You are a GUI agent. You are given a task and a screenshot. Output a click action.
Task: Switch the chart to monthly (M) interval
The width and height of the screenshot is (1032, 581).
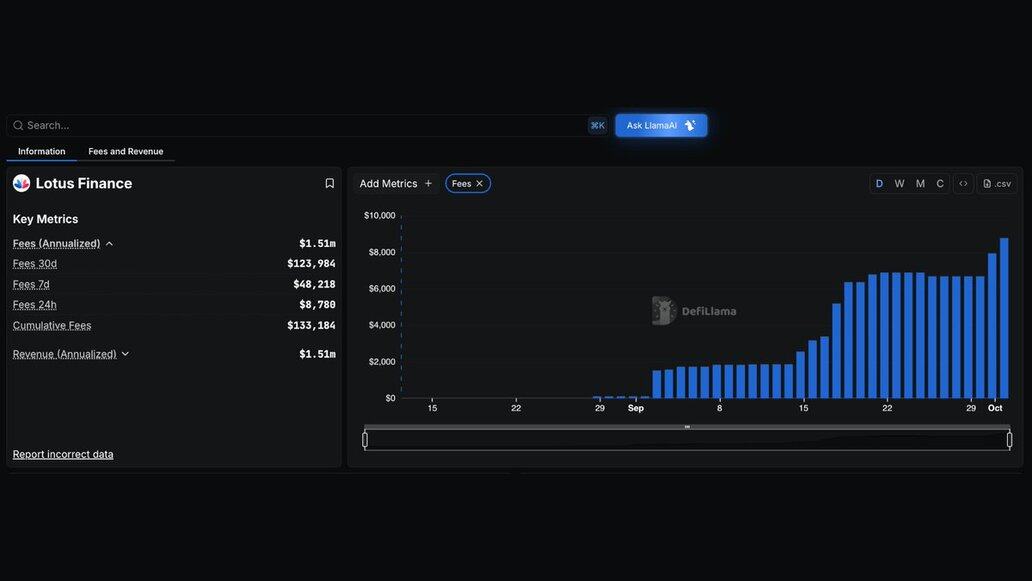point(920,184)
